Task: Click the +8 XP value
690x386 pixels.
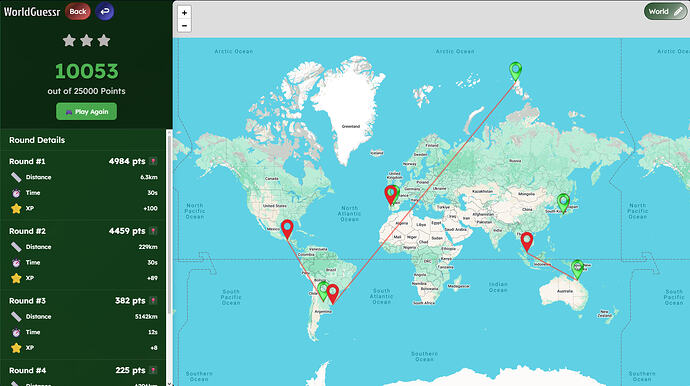Action: (154, 348)
